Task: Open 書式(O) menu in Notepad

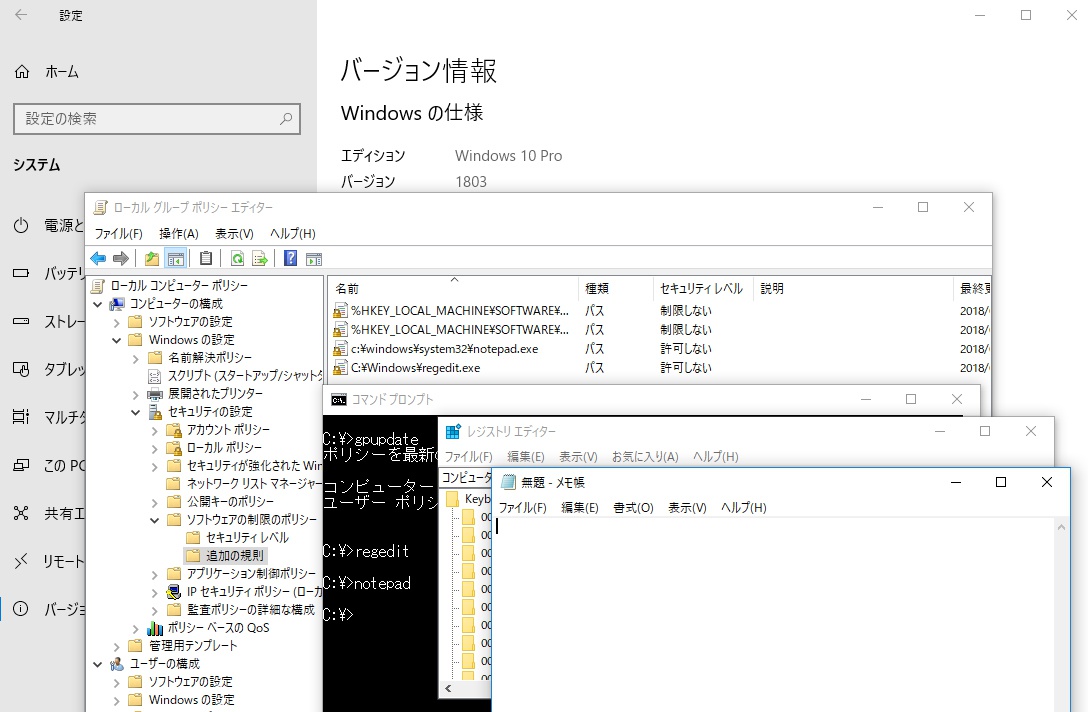Action: tap(634, 508)
